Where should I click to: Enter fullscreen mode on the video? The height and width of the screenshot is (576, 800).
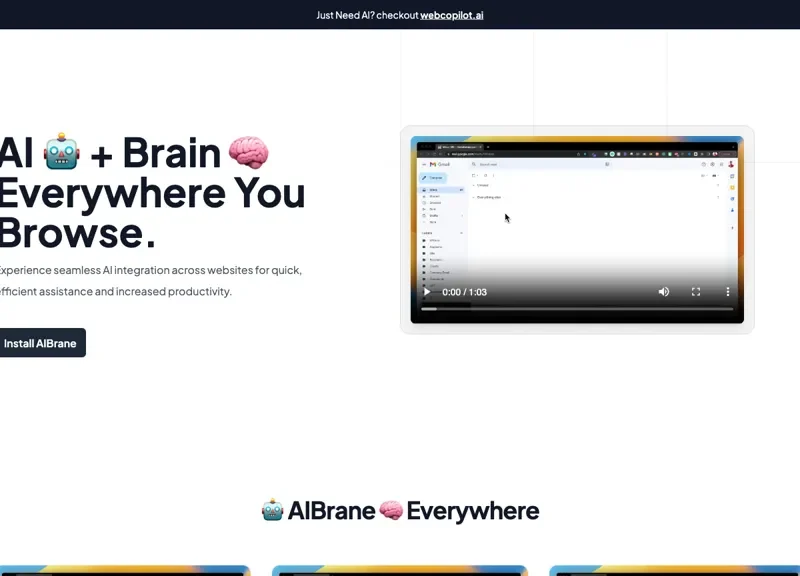coord(695,292)
